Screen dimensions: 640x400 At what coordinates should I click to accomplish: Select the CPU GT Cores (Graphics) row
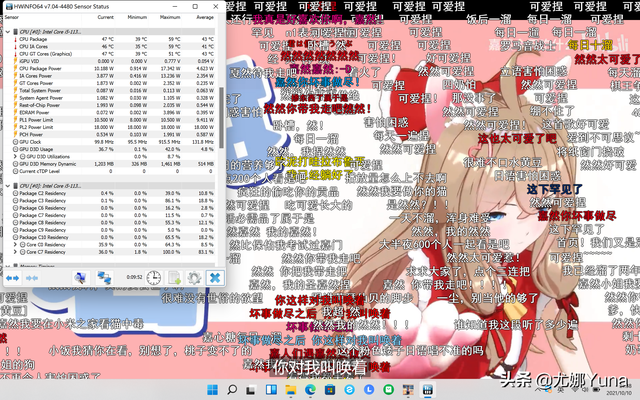click(x=109, y=54)
